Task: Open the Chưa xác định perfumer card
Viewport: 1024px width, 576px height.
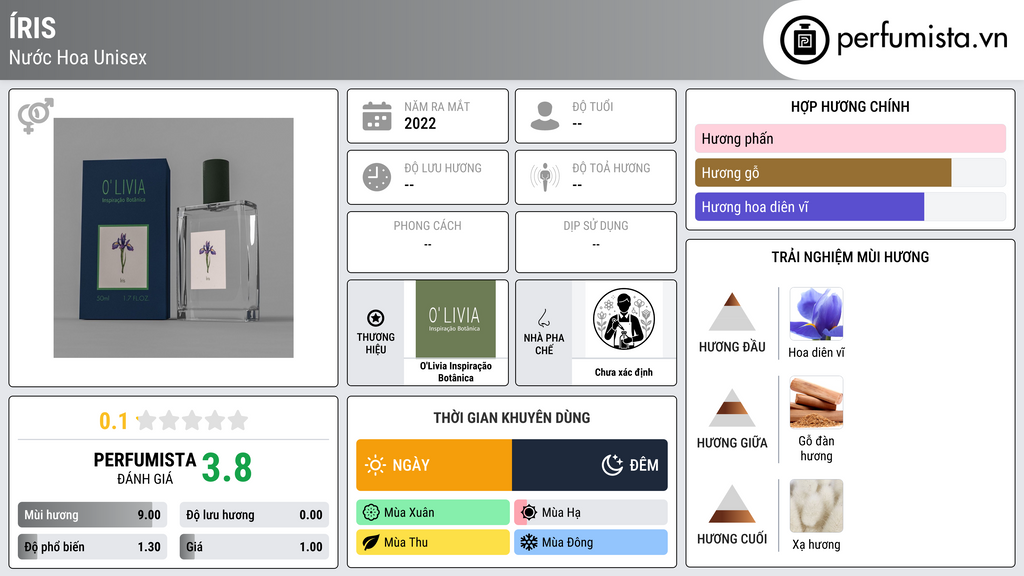Action: pyautogui.click(x=624, y=332)
